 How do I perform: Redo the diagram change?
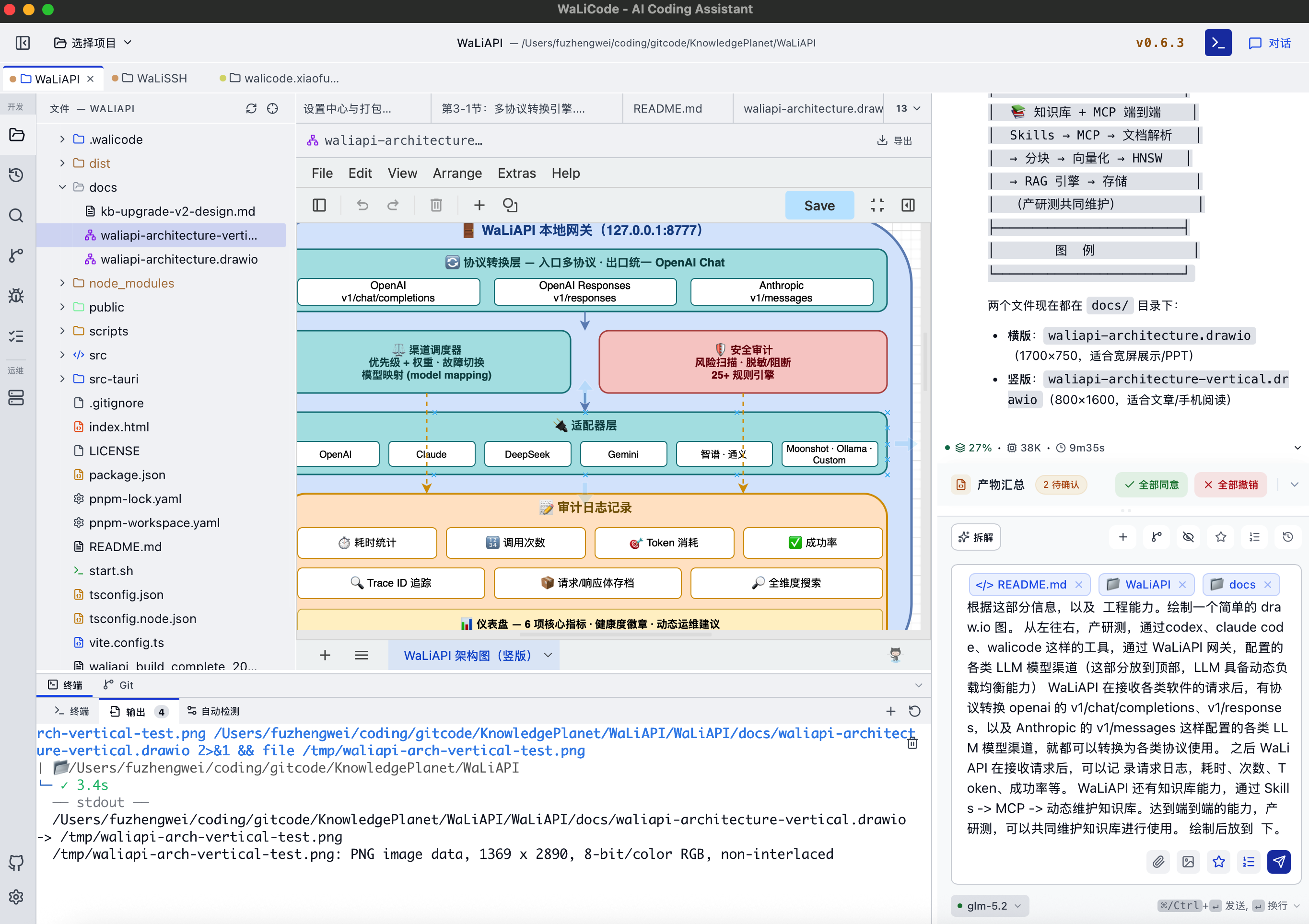(393, 205)
